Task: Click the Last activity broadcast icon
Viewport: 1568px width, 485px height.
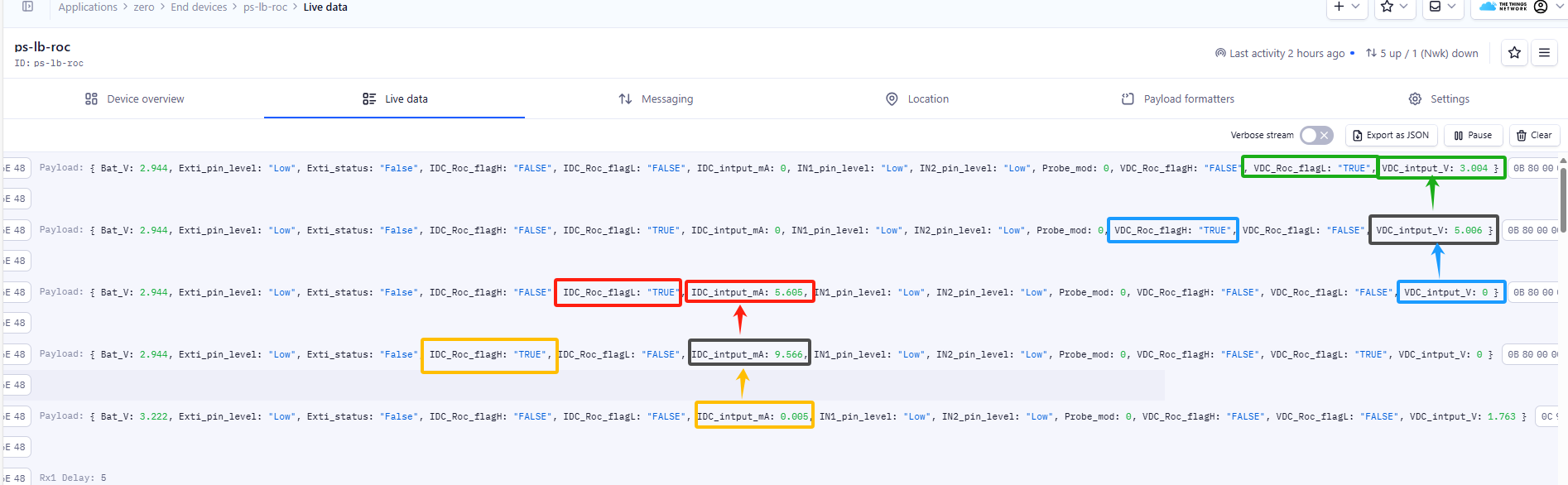Action: tap(1220, 53)
